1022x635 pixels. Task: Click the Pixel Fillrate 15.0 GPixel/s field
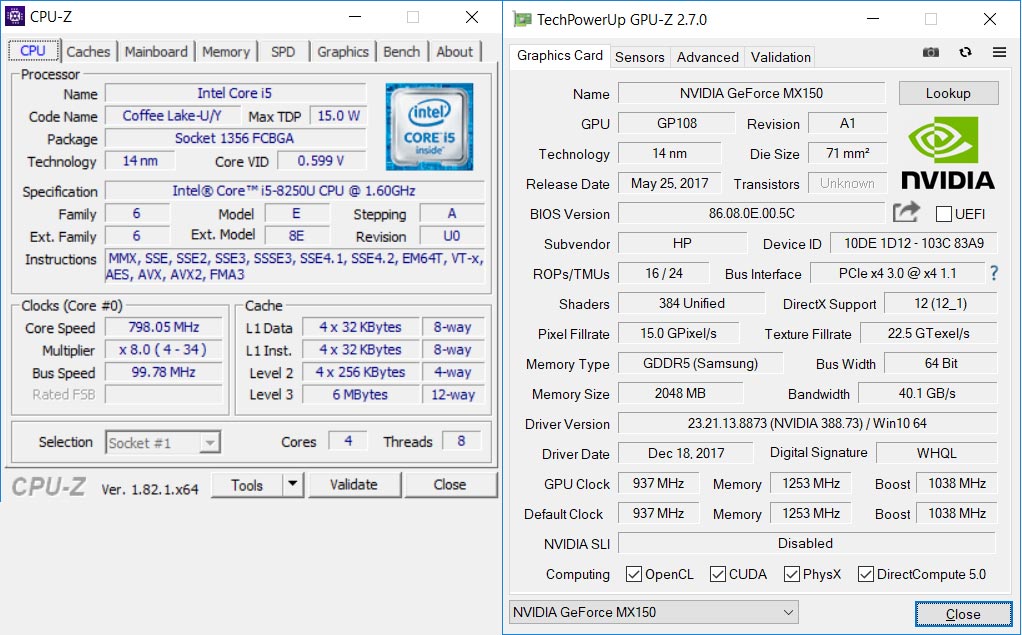point(679,333)
